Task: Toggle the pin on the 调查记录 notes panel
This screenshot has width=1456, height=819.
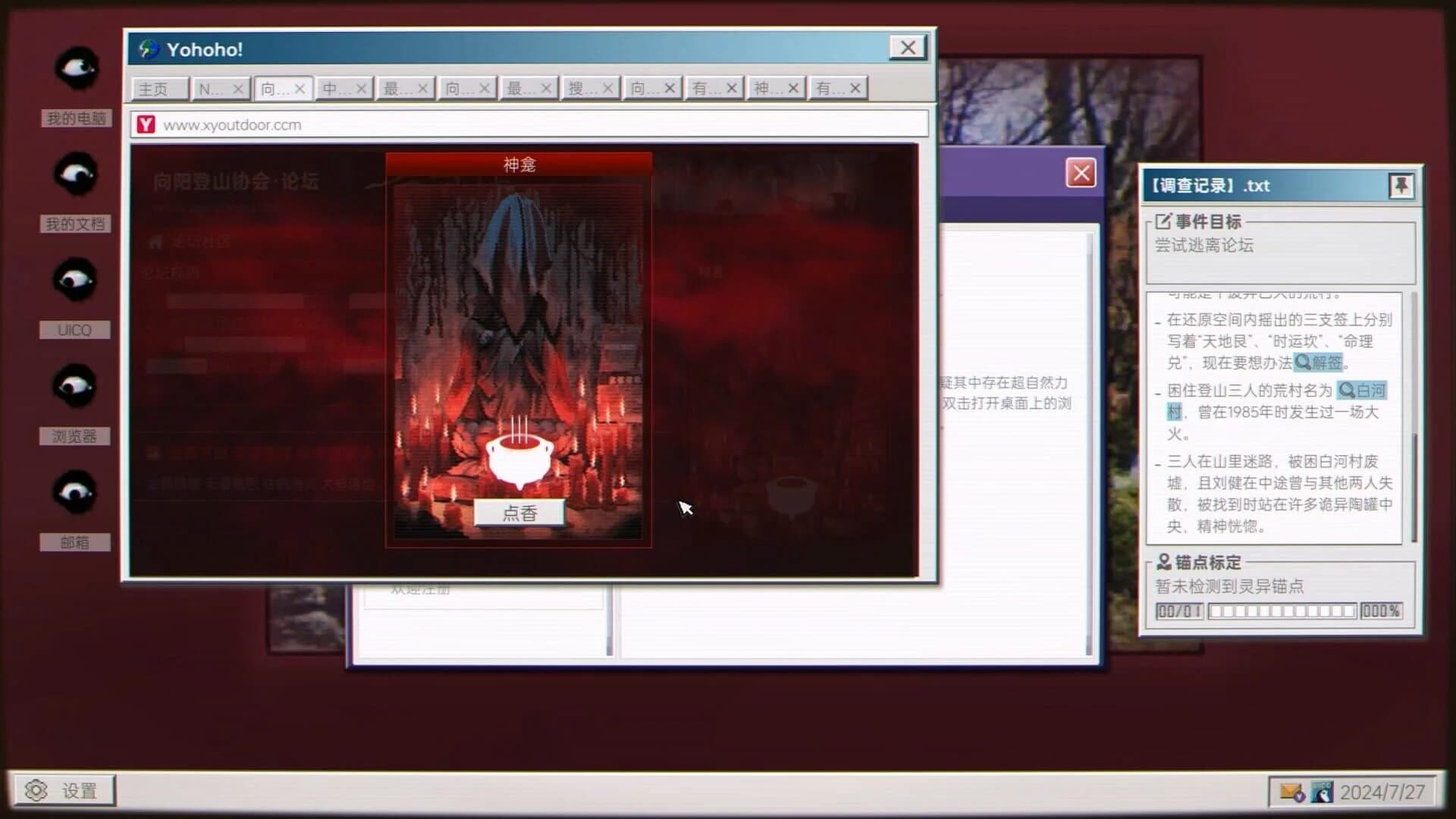Action: (x=1402, y=185)
